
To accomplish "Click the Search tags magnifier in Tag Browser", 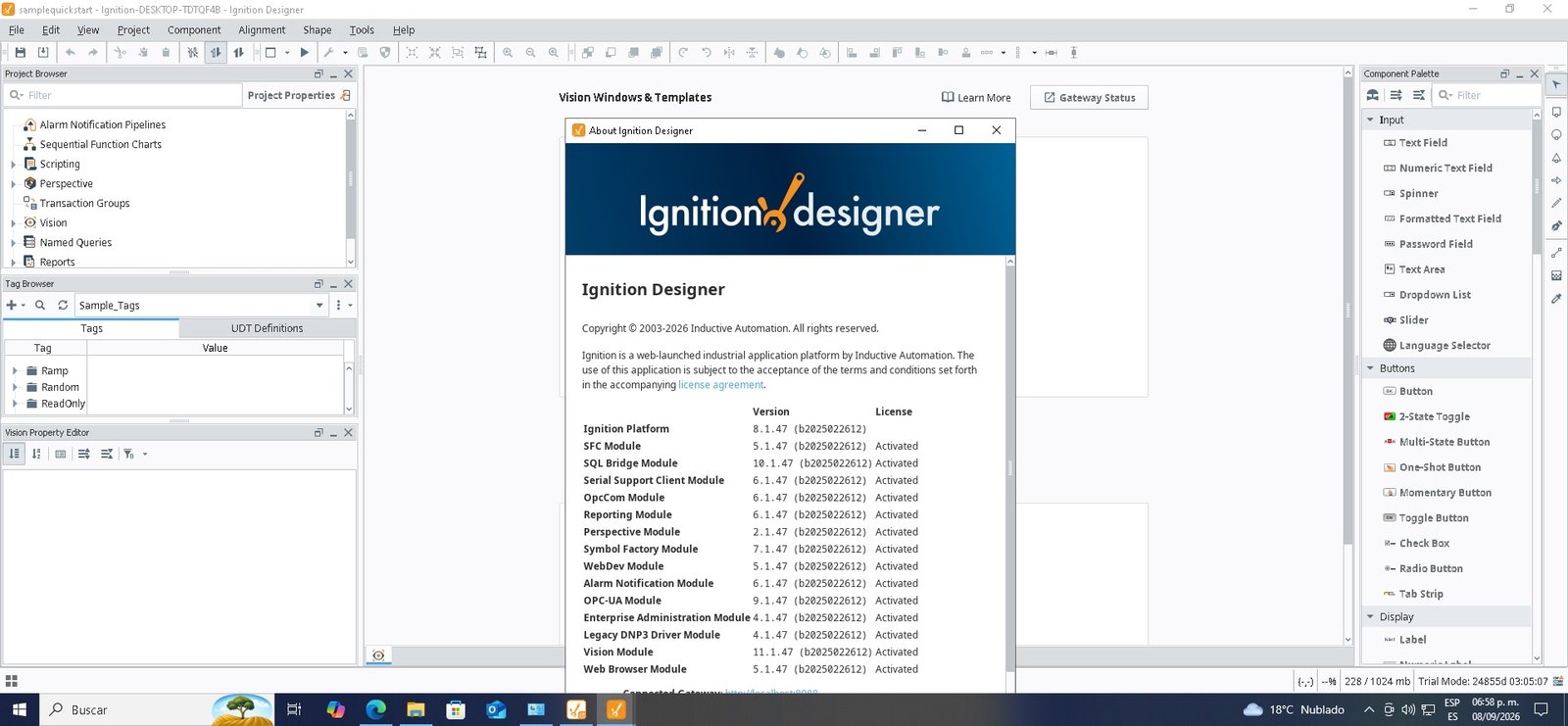I will coord(40,306).
